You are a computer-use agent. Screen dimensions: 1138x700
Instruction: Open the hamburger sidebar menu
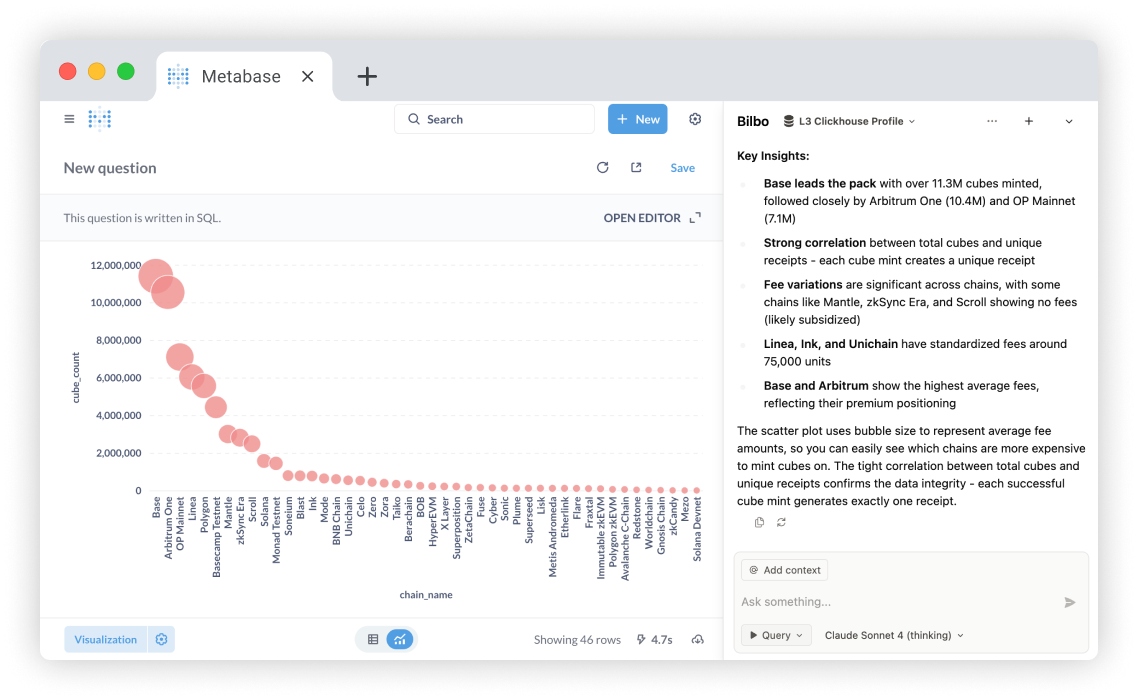[x=69, y=119]
